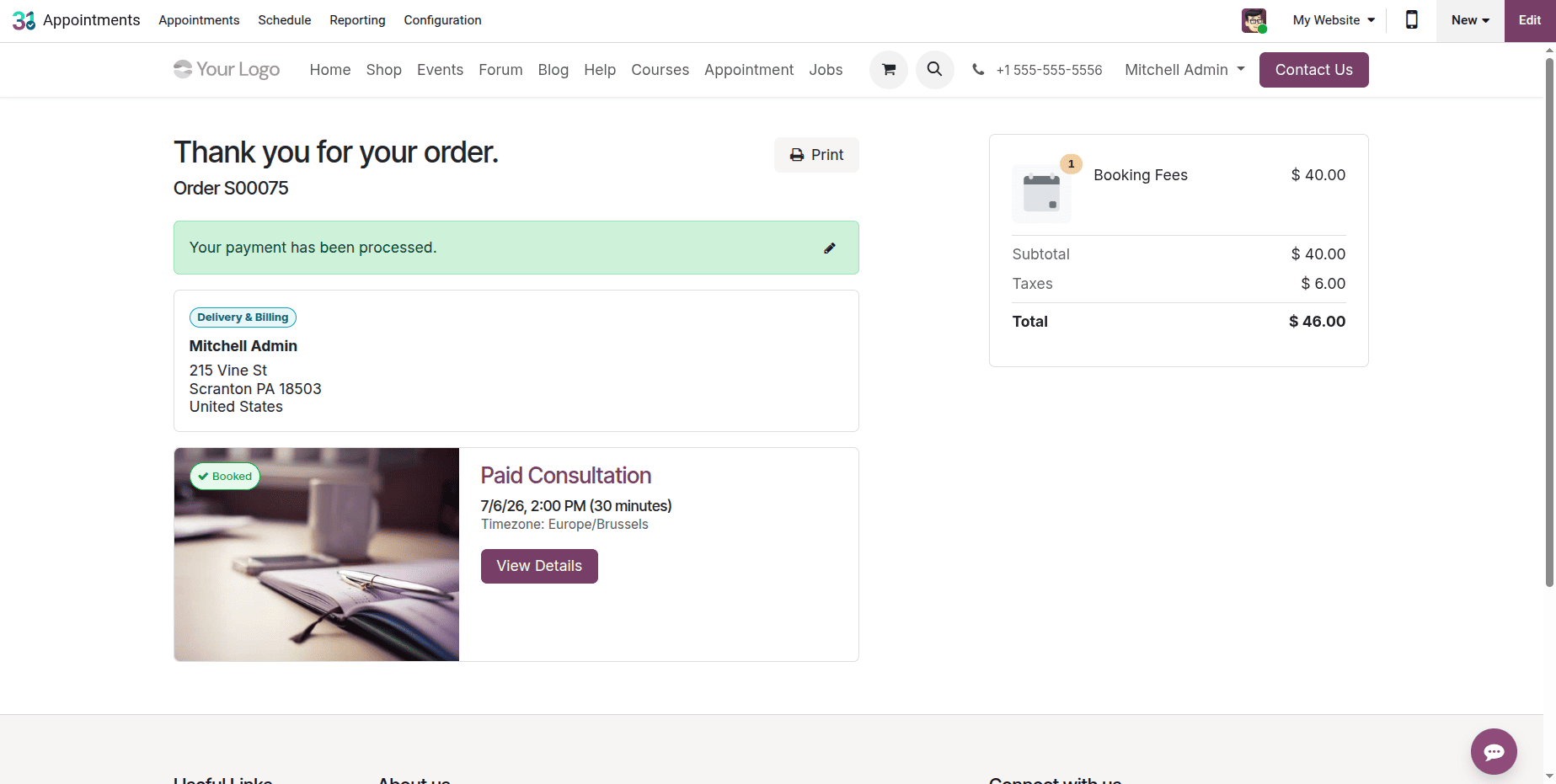The image size is (1556, 784).
Task: Open the Forum link
Action: tap(500, 70)
